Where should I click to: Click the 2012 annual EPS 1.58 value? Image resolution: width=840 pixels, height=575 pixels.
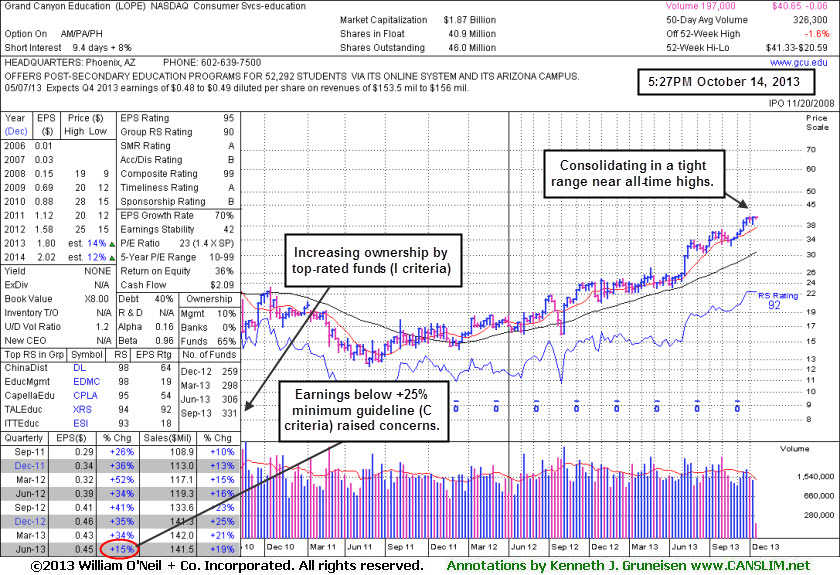coord(44,229)
